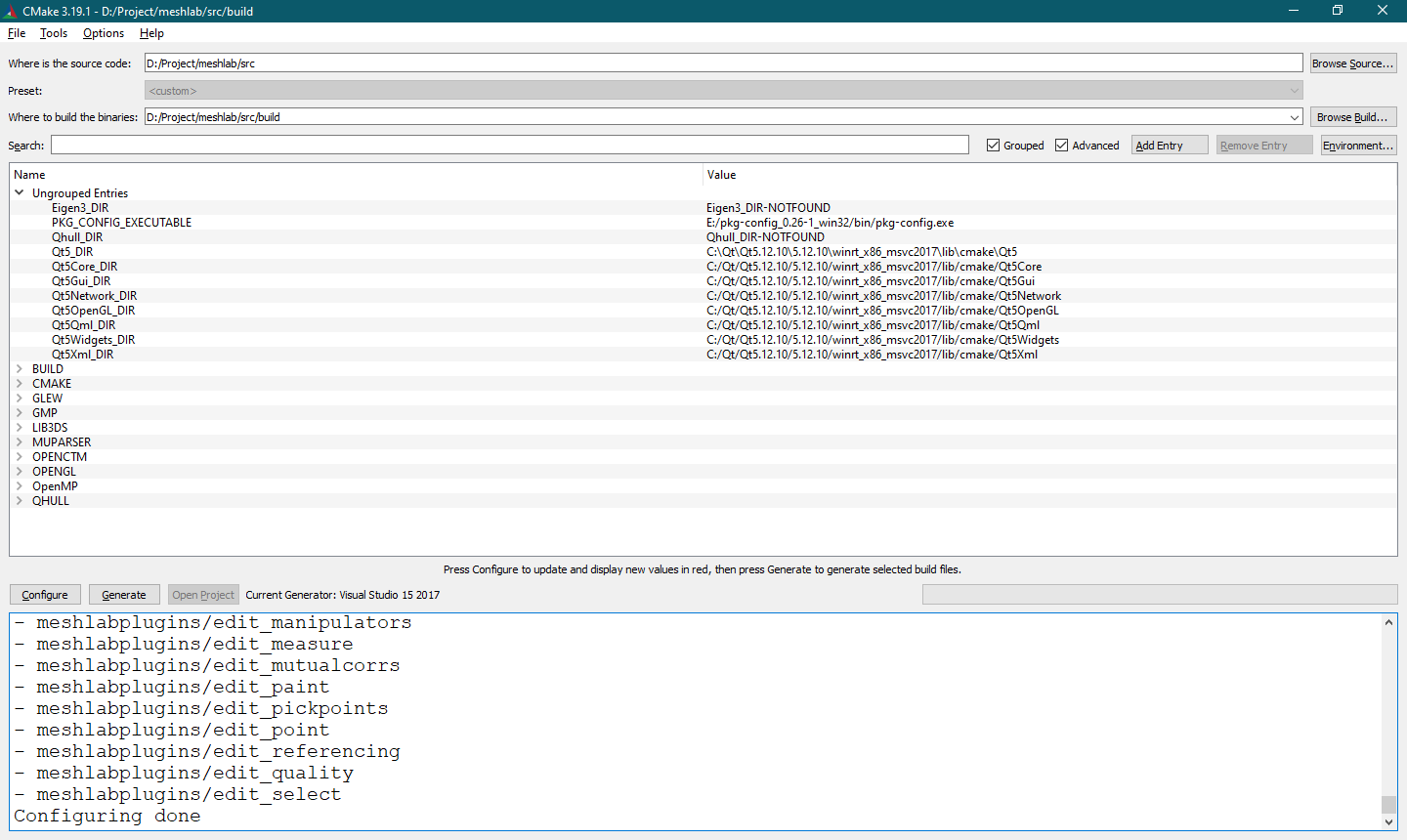Screen dimensions: 1407x840
Task: Click the Browse Source button
Action: tap(1352, 63)
